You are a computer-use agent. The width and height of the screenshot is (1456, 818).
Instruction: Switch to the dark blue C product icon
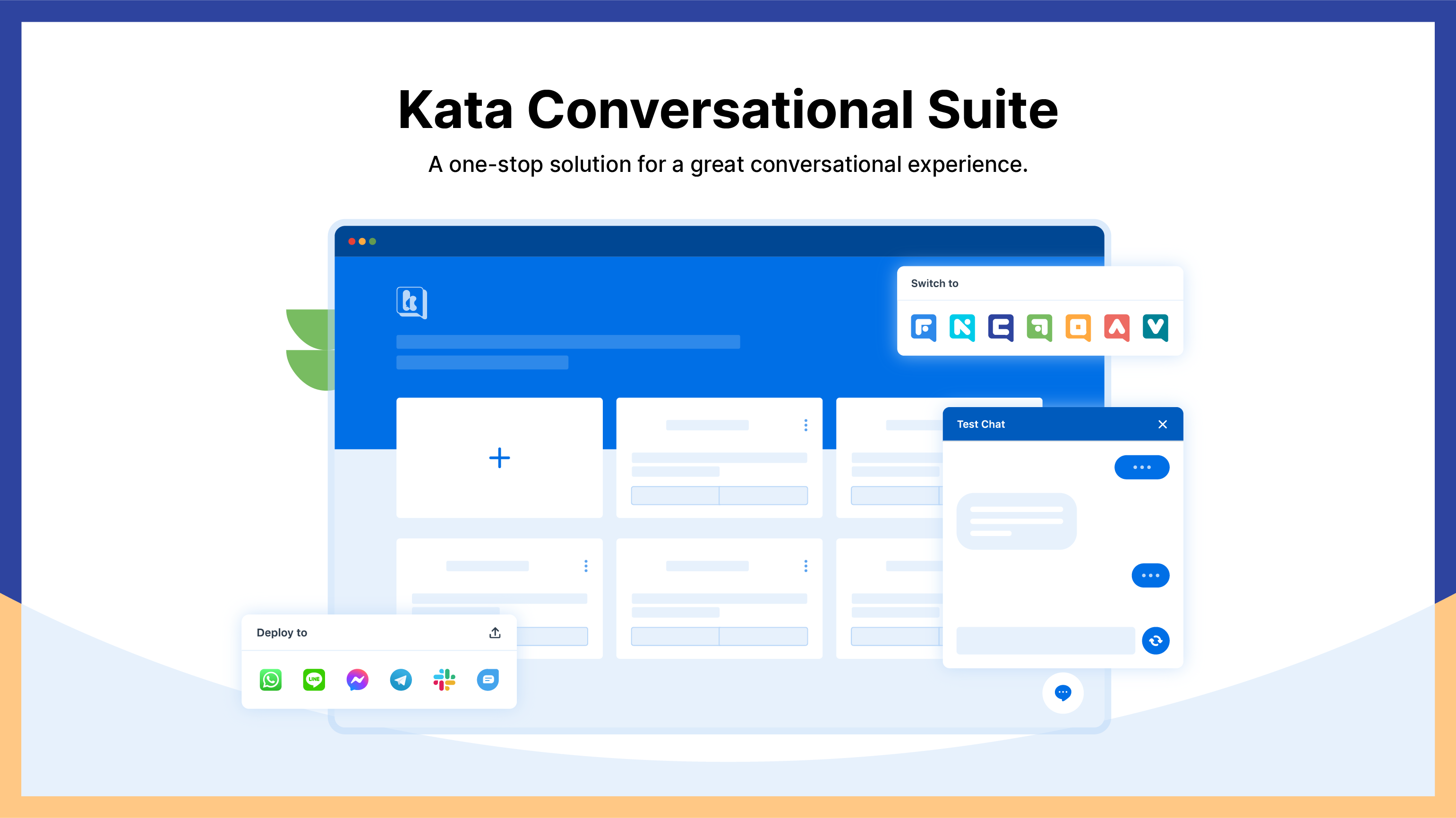1001,328
